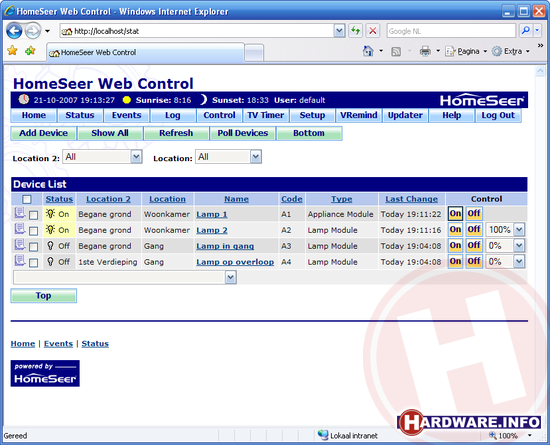
Task: Click the Refresh page button
Action: coord(176,133)
